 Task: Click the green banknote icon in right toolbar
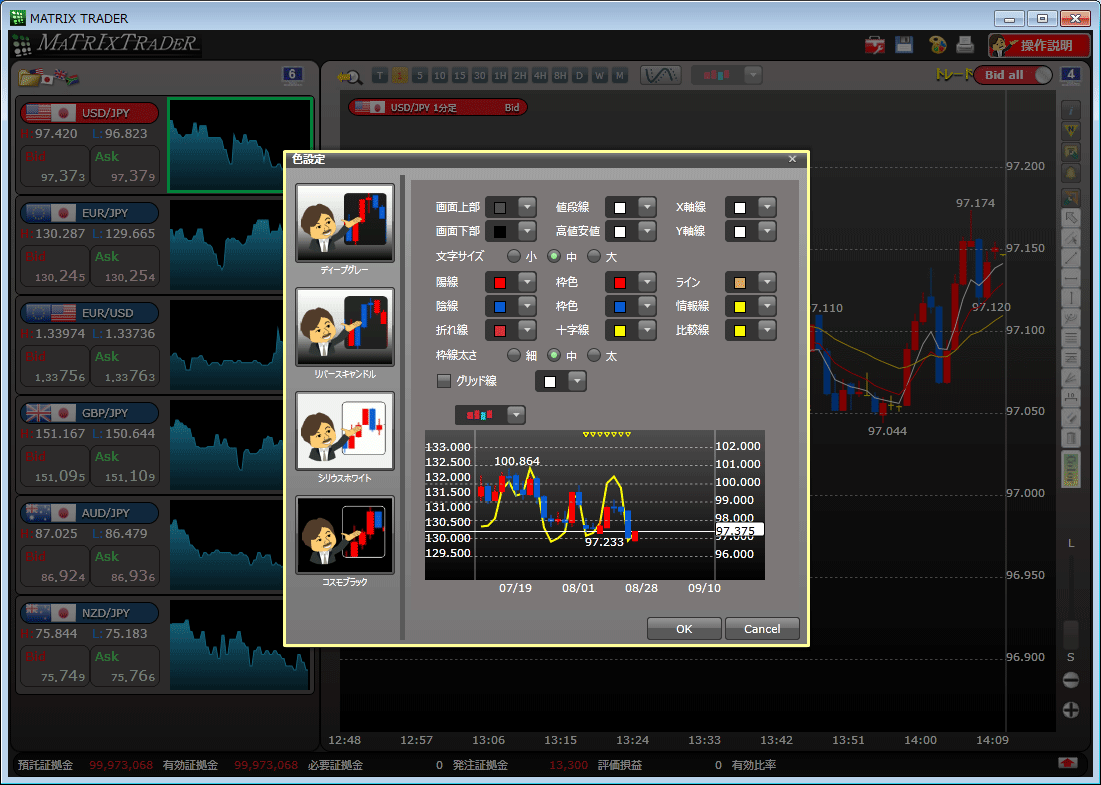point(1071,470)
